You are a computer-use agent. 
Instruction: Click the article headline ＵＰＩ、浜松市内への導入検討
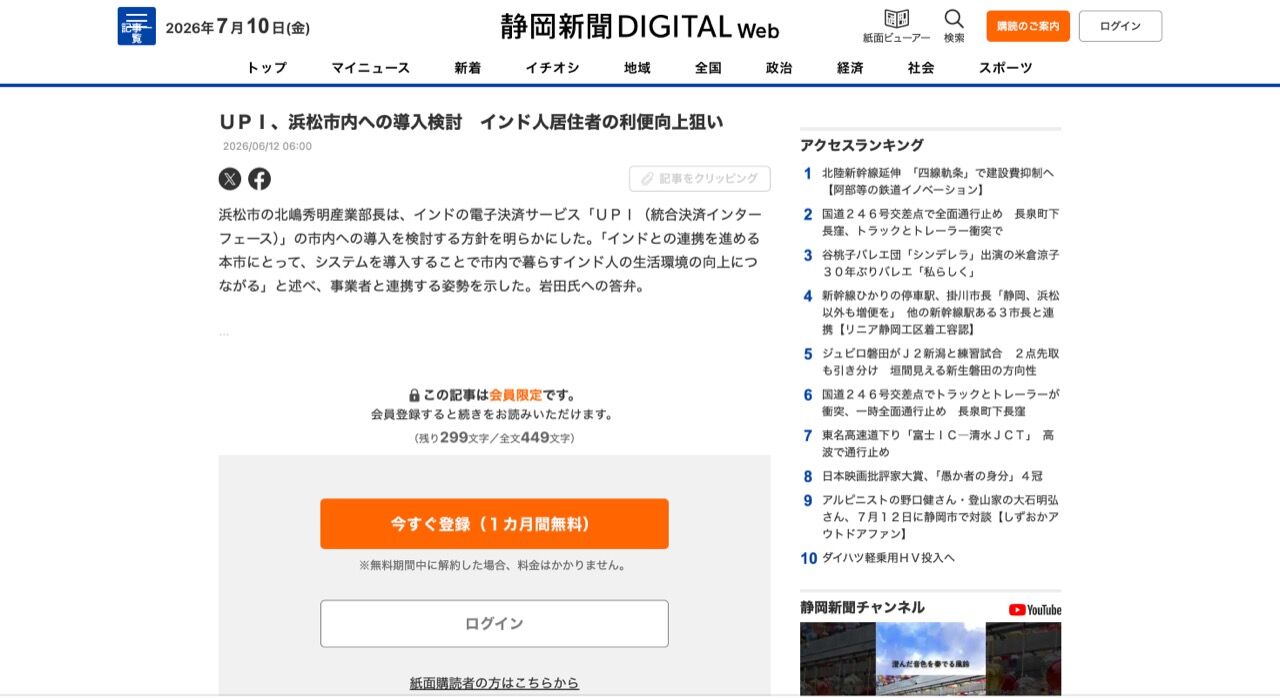click(x=471, y=122)
